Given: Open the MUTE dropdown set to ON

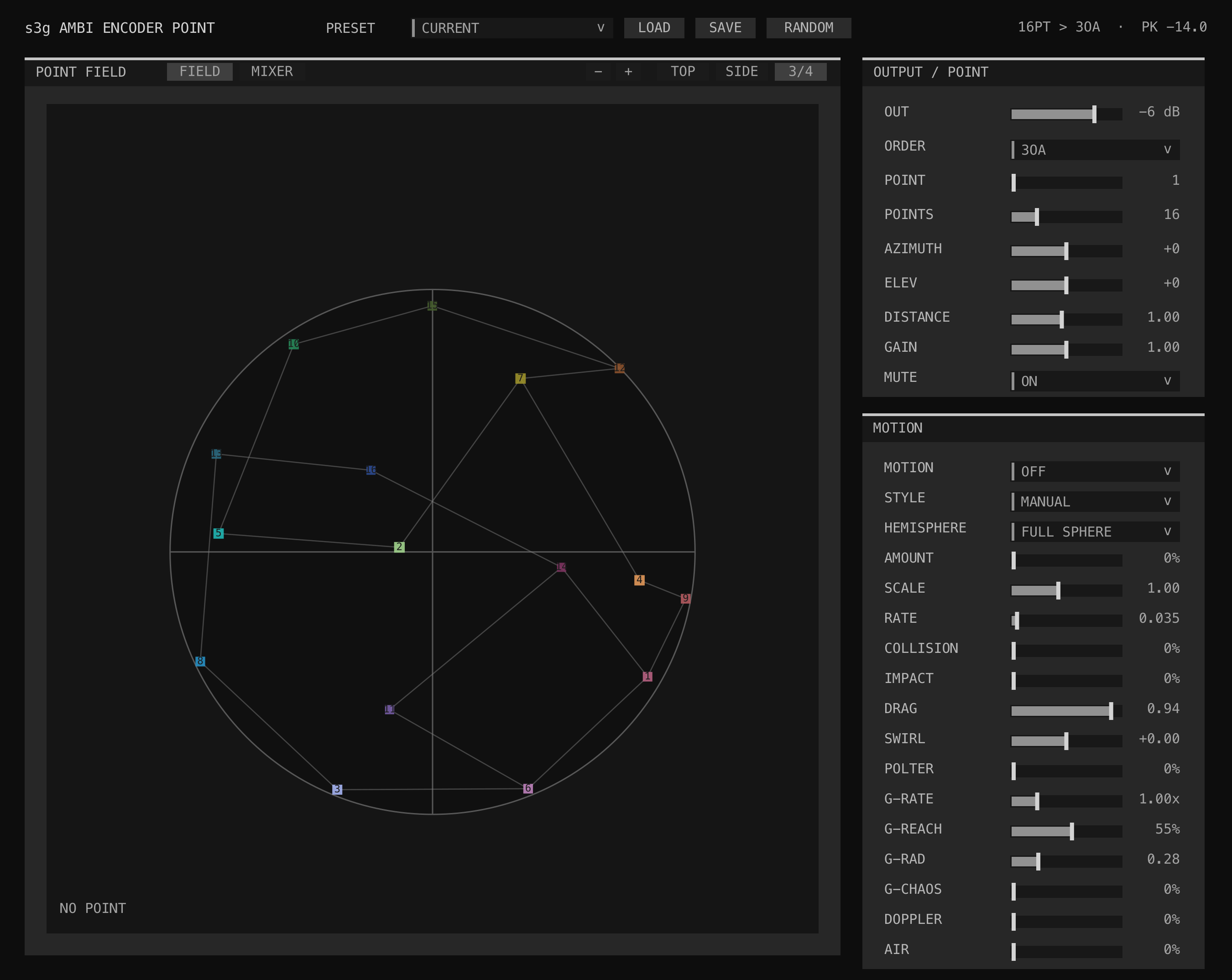Looking at the screenshot, I should [1096, 381].
